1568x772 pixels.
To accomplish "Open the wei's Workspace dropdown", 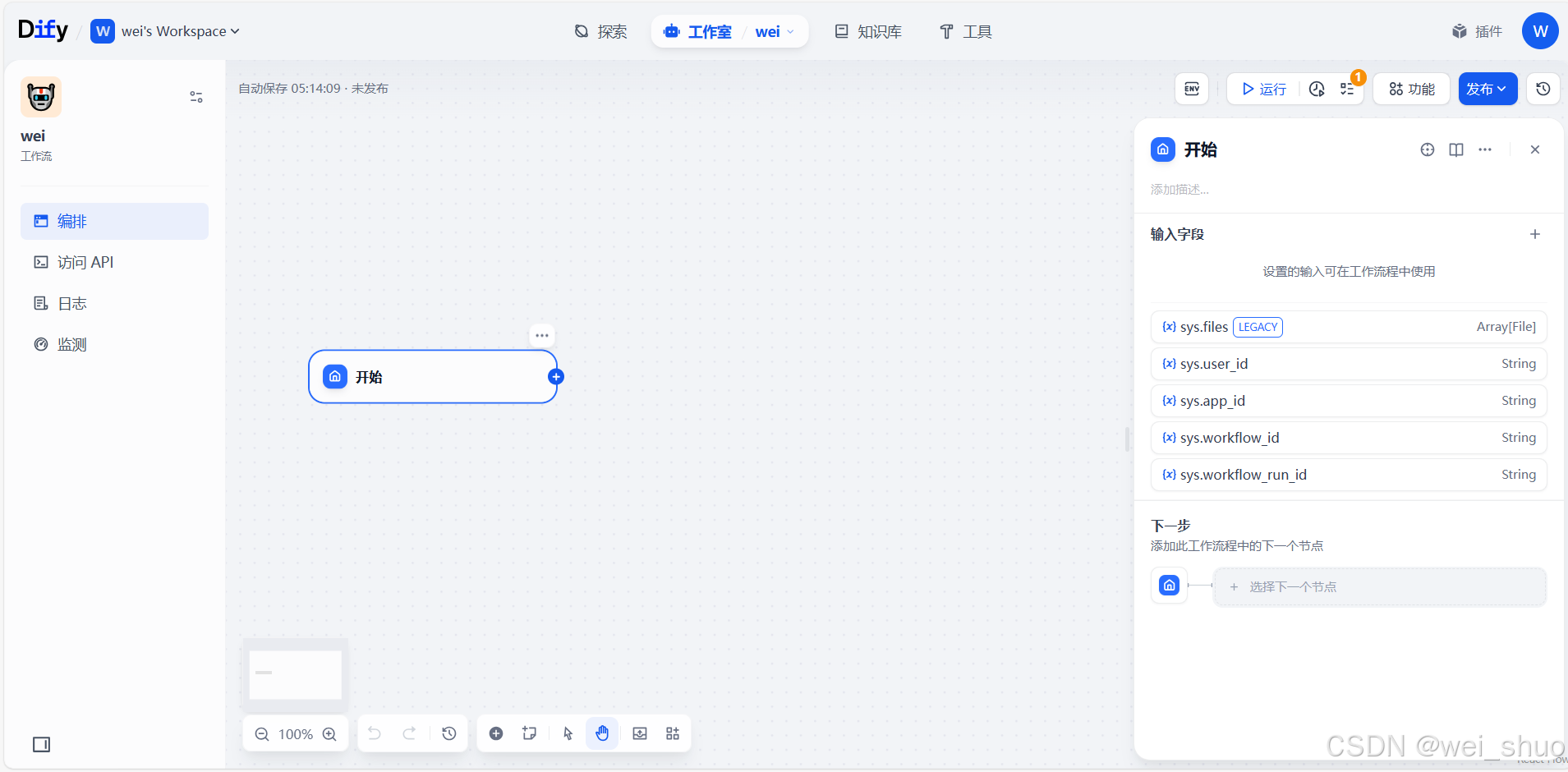I will (165, 31).
